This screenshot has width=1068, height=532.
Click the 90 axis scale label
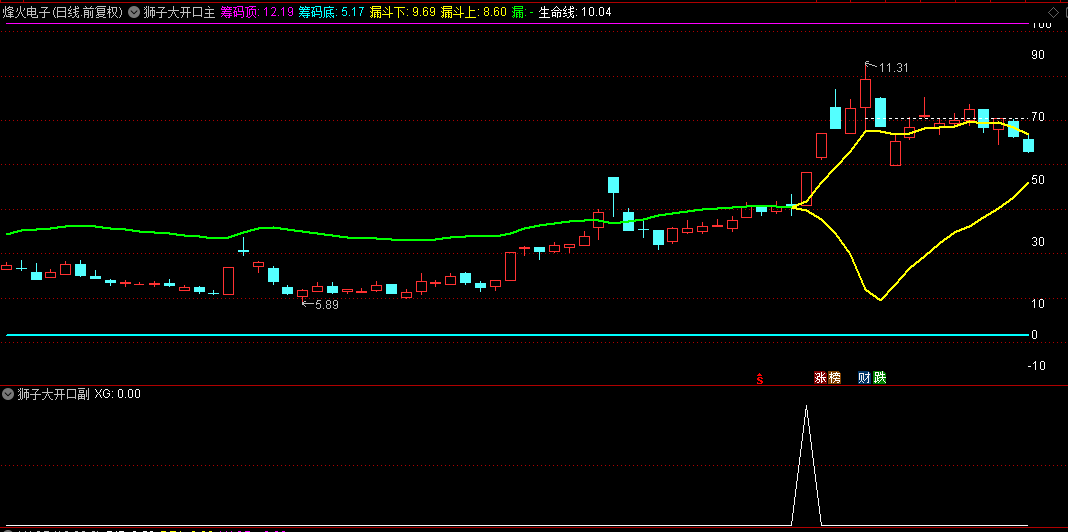pos(1038,55)
